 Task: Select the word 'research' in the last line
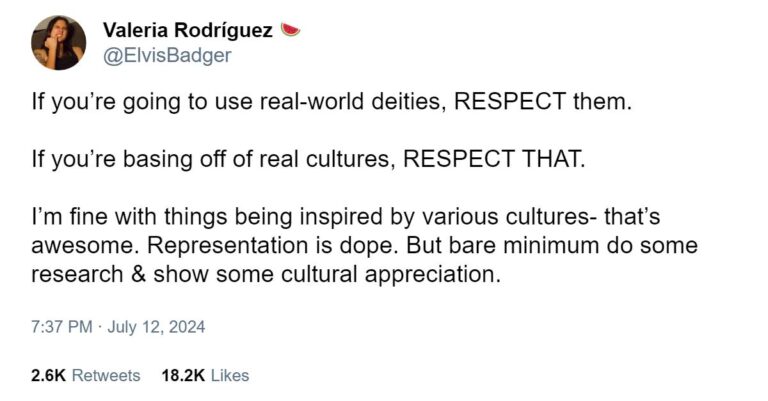coord(77,274)
